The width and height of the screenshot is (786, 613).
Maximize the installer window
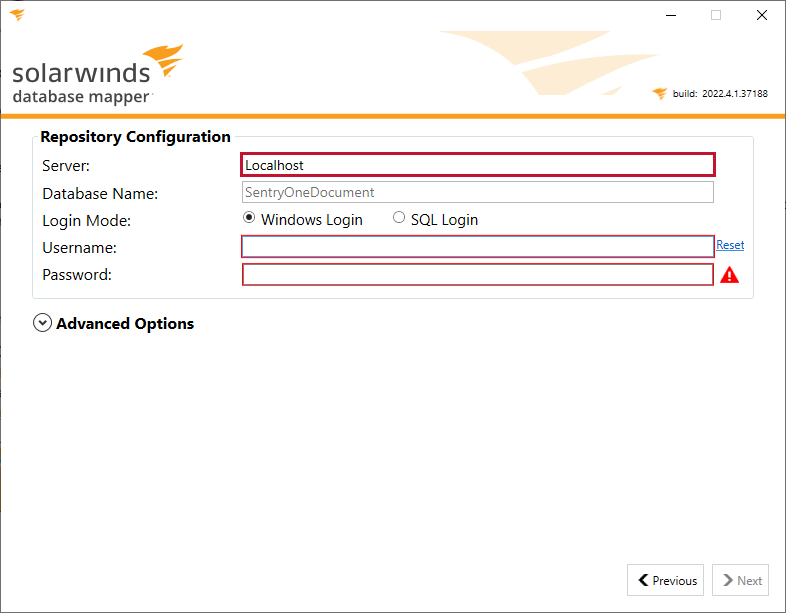(716, 16)
